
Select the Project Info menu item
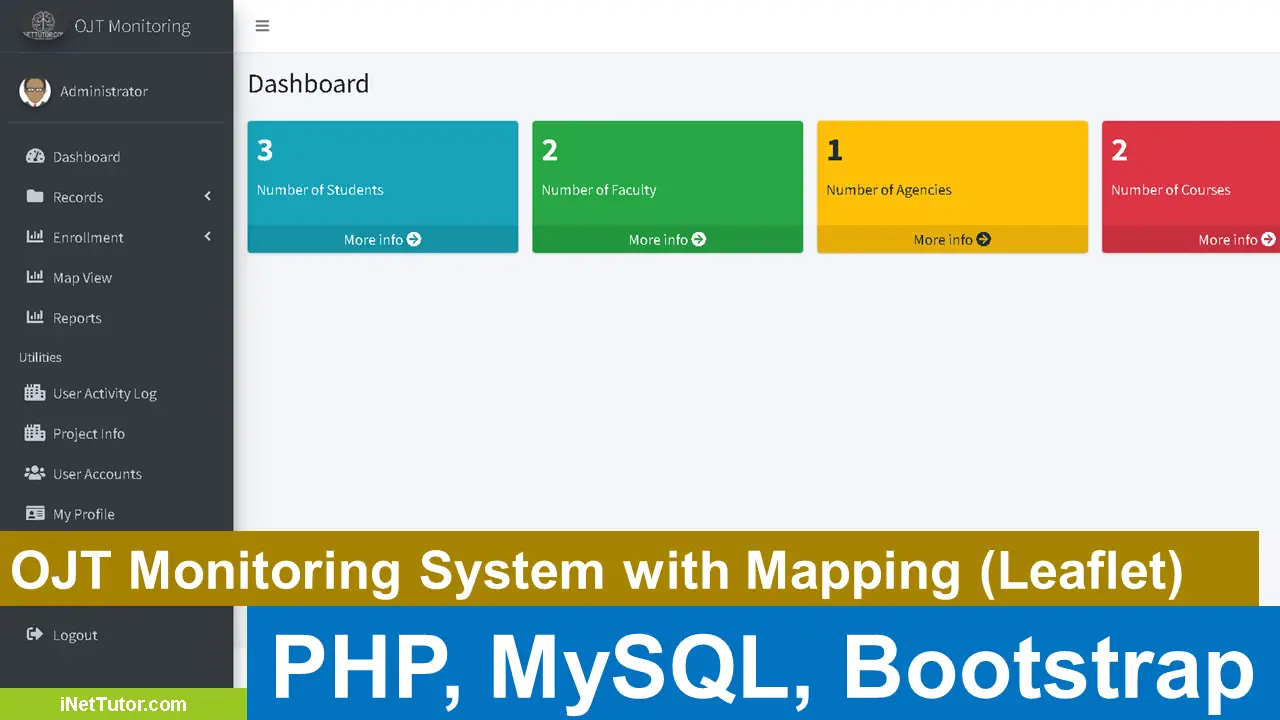[89, 433]
